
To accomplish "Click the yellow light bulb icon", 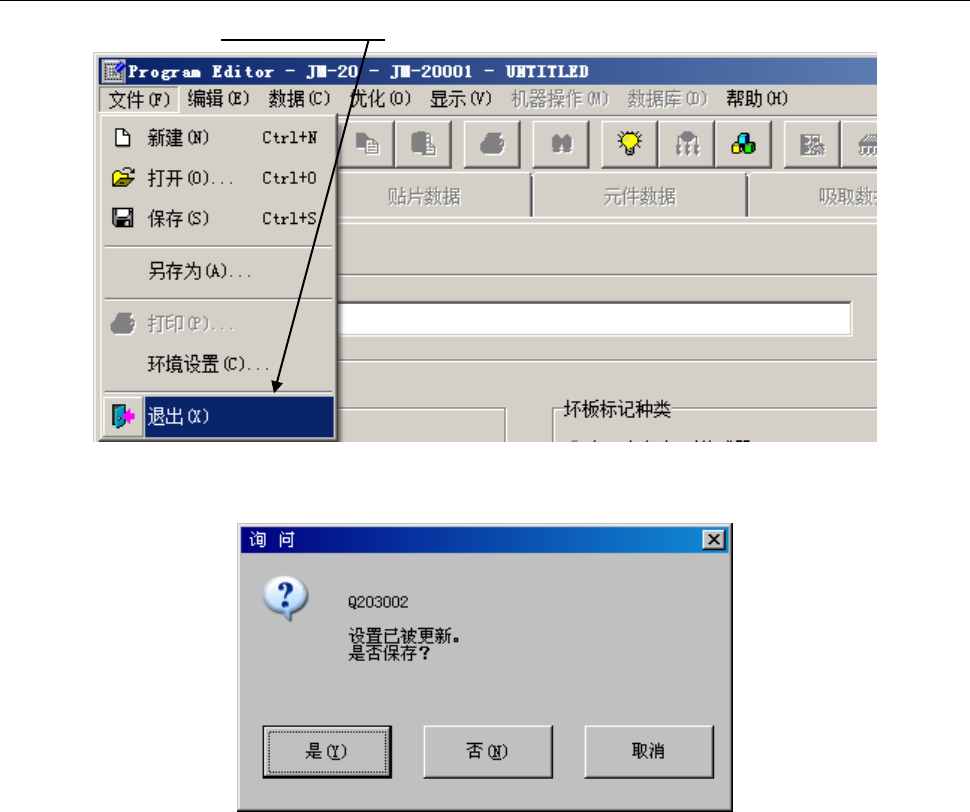I will [x=630, y=144].
